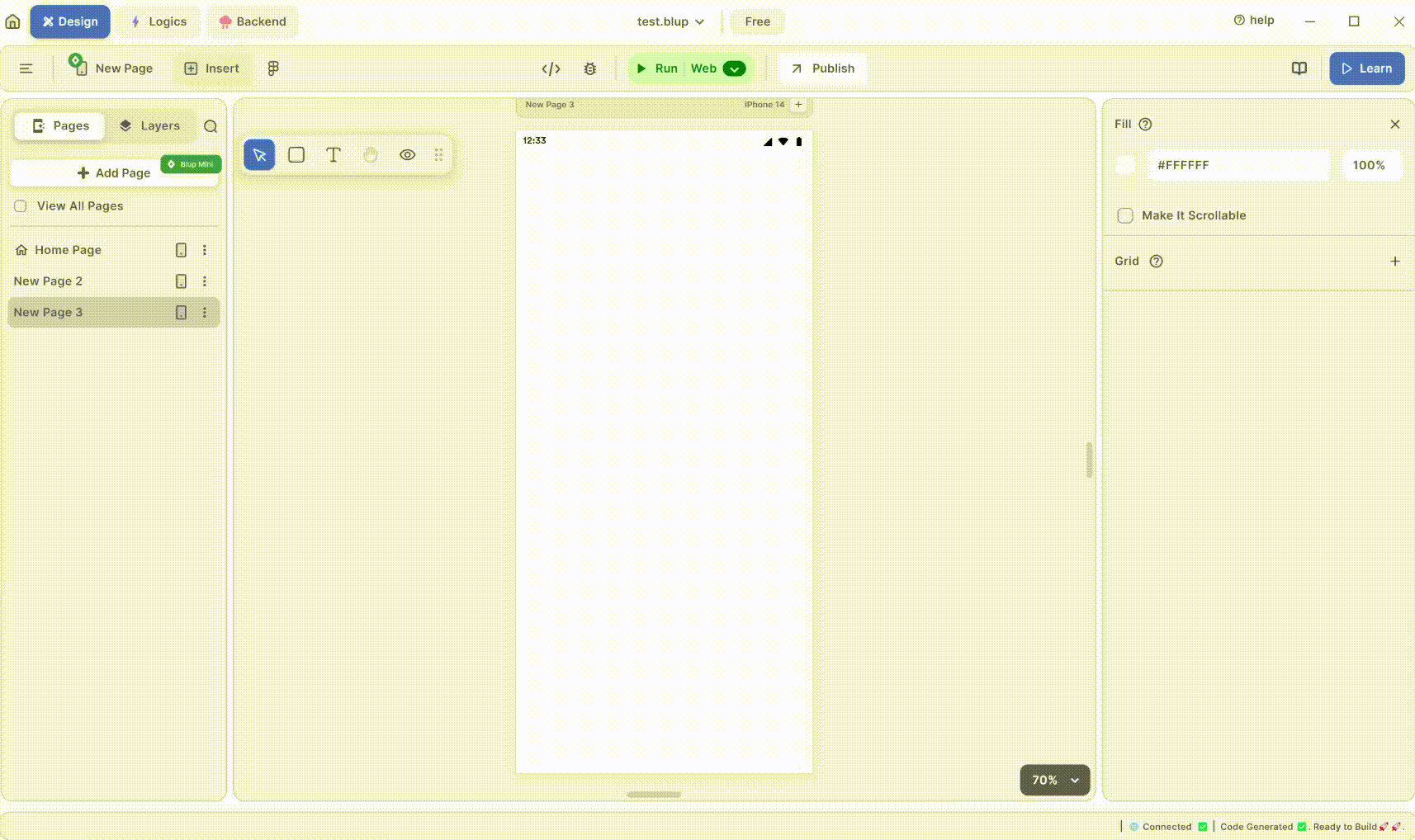
Task: Open the documentation book icon
Action: point(1299,68)
